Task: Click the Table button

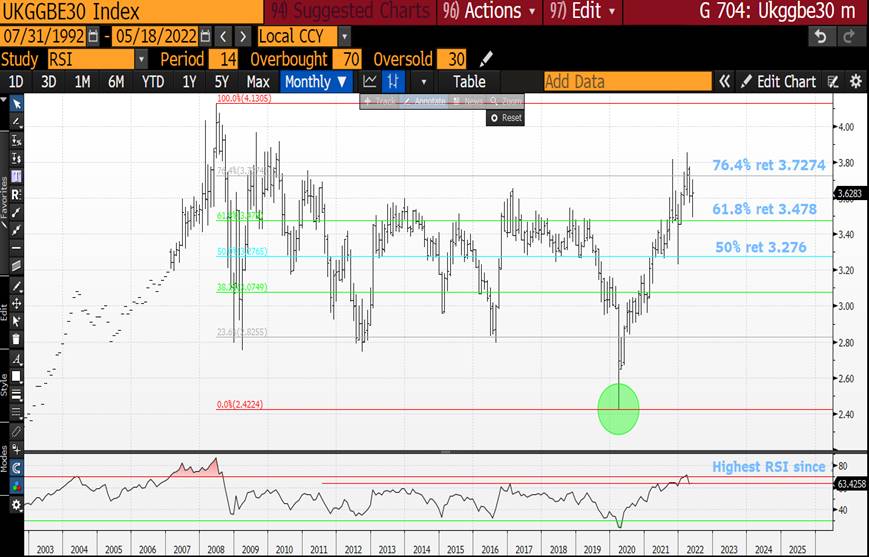Action: [x=469, y=82]
